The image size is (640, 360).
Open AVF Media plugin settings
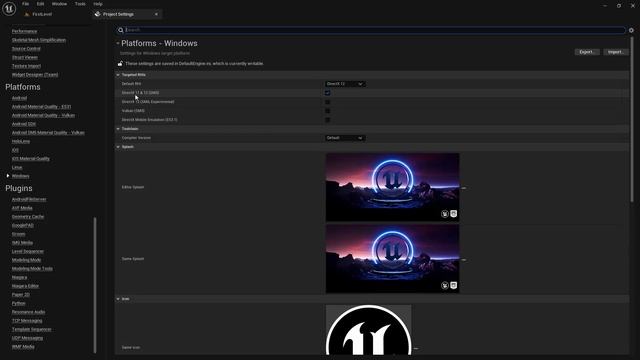pos(22,208)
